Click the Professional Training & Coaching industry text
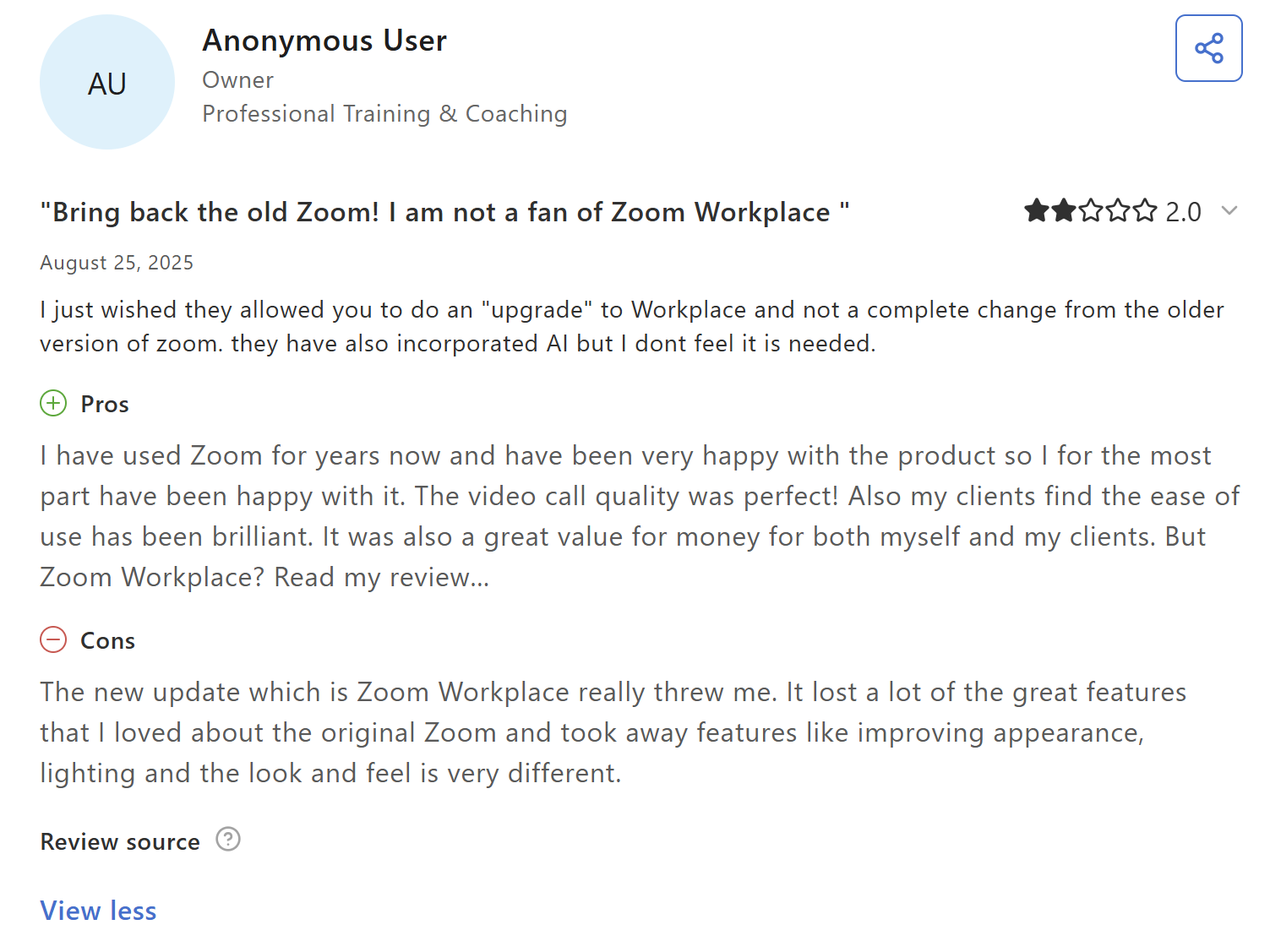The width and height of the screenshot is (1270, 952). [x=384, y=114]
